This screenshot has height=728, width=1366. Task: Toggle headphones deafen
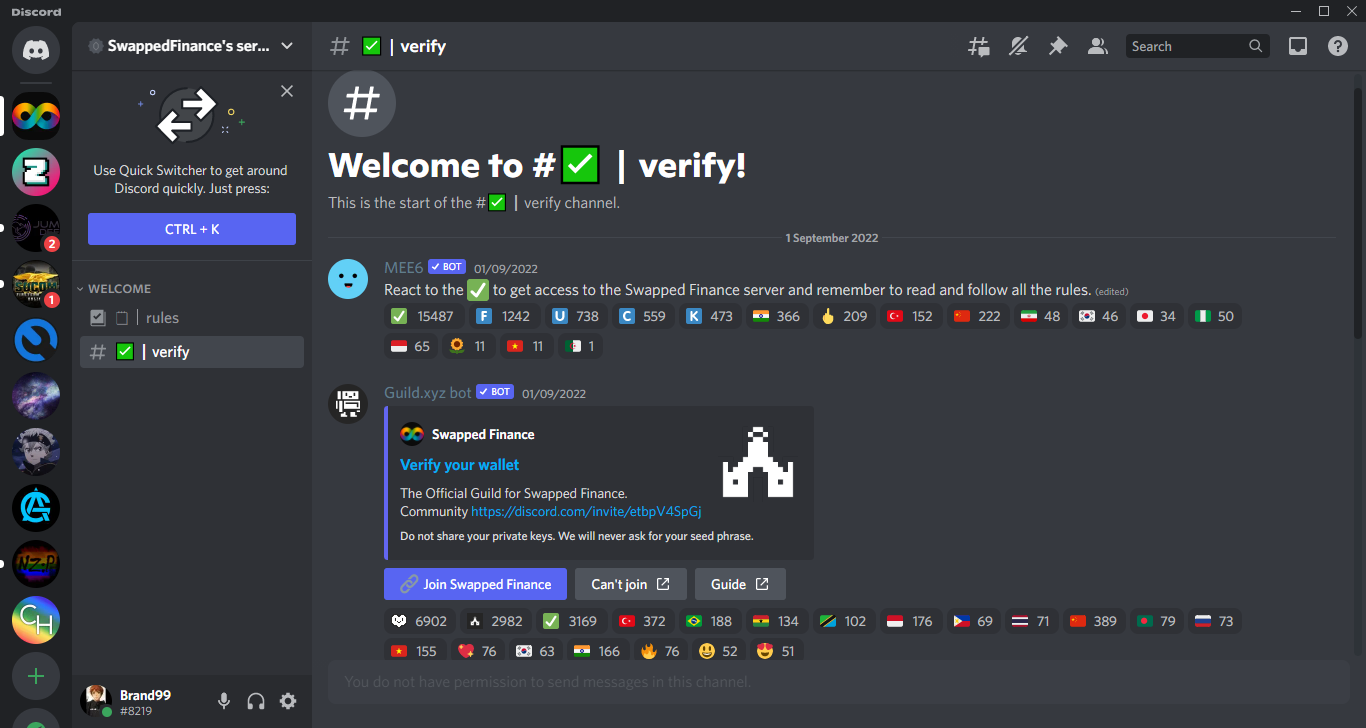click(x=256, y=701)
